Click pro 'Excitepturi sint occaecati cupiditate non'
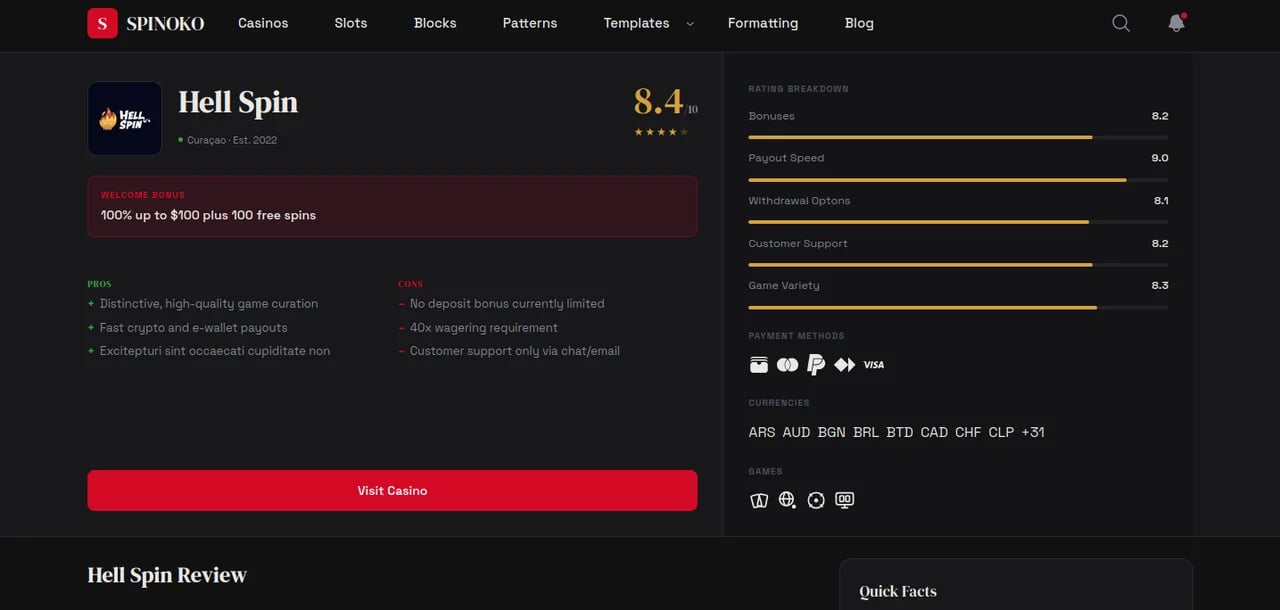The width and height of the screenshot is (1280, 610). click(215, 351)
